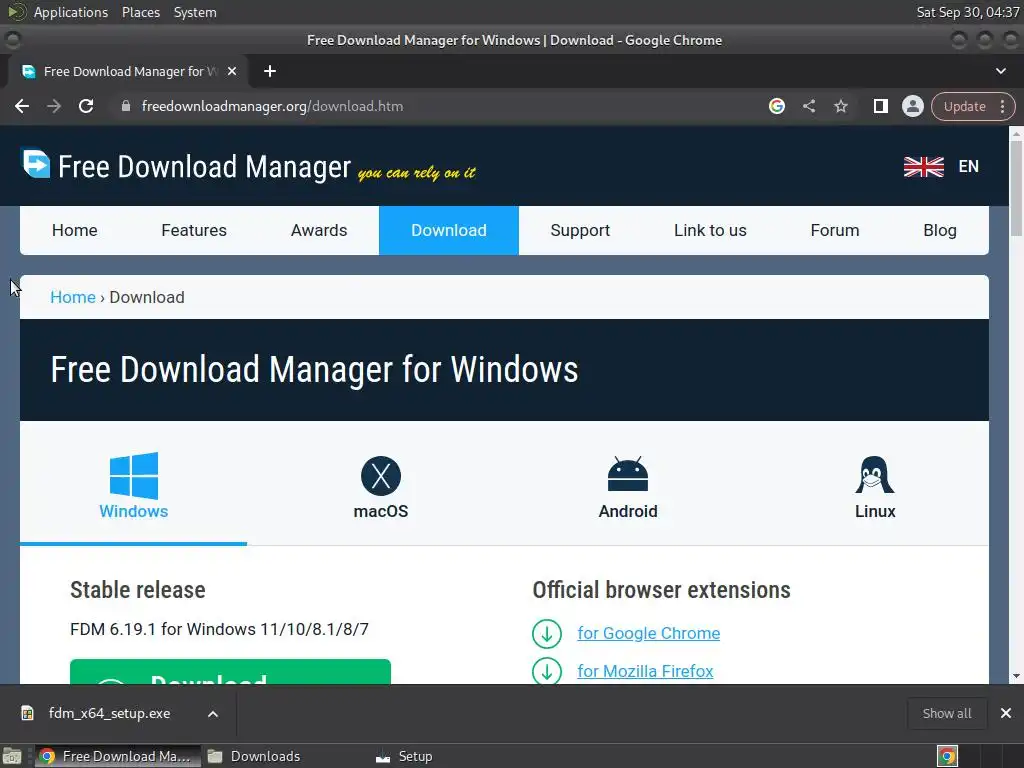Image resolution: width=1024 pixels, height=768 pixels.
Task: Open the Features navigation tab
Action: click(194, 231)
